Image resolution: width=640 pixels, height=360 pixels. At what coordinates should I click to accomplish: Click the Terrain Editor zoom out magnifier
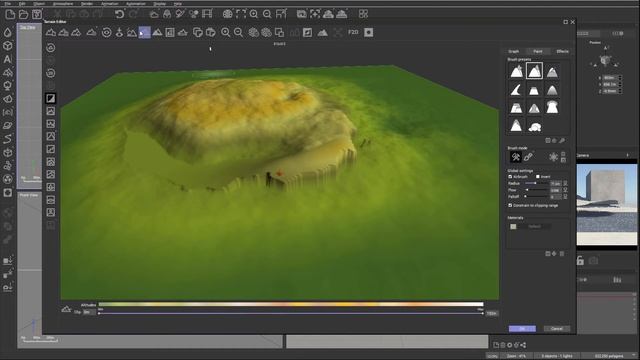point(238,32)
